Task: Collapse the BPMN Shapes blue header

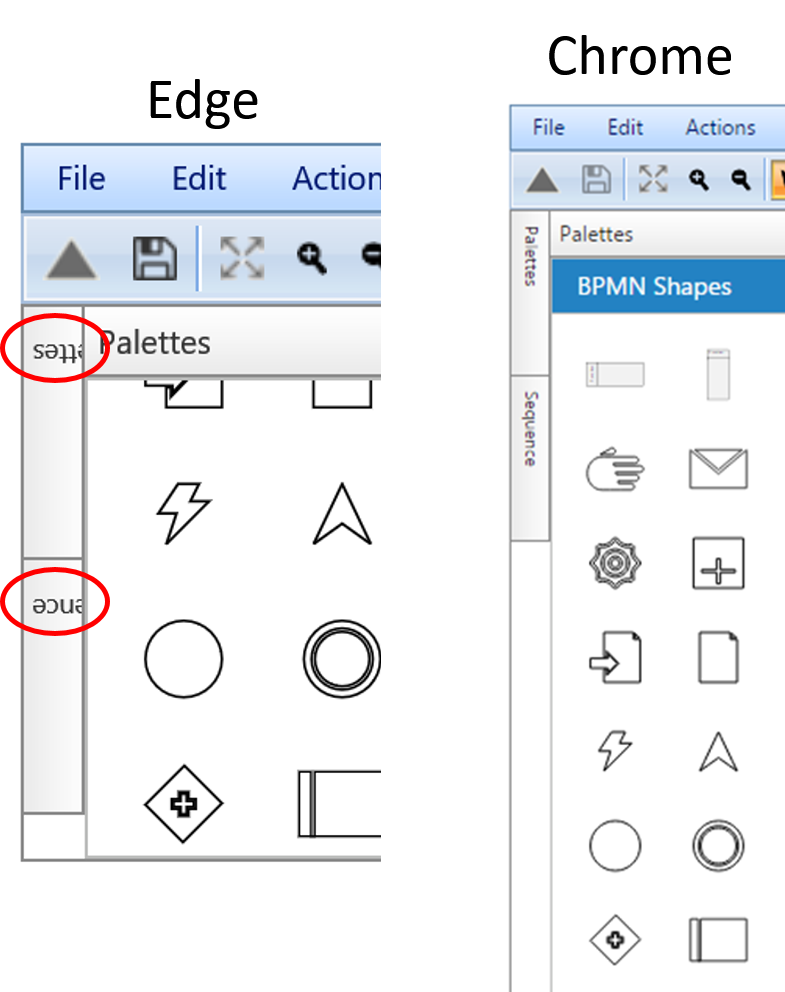Action: 668,286
